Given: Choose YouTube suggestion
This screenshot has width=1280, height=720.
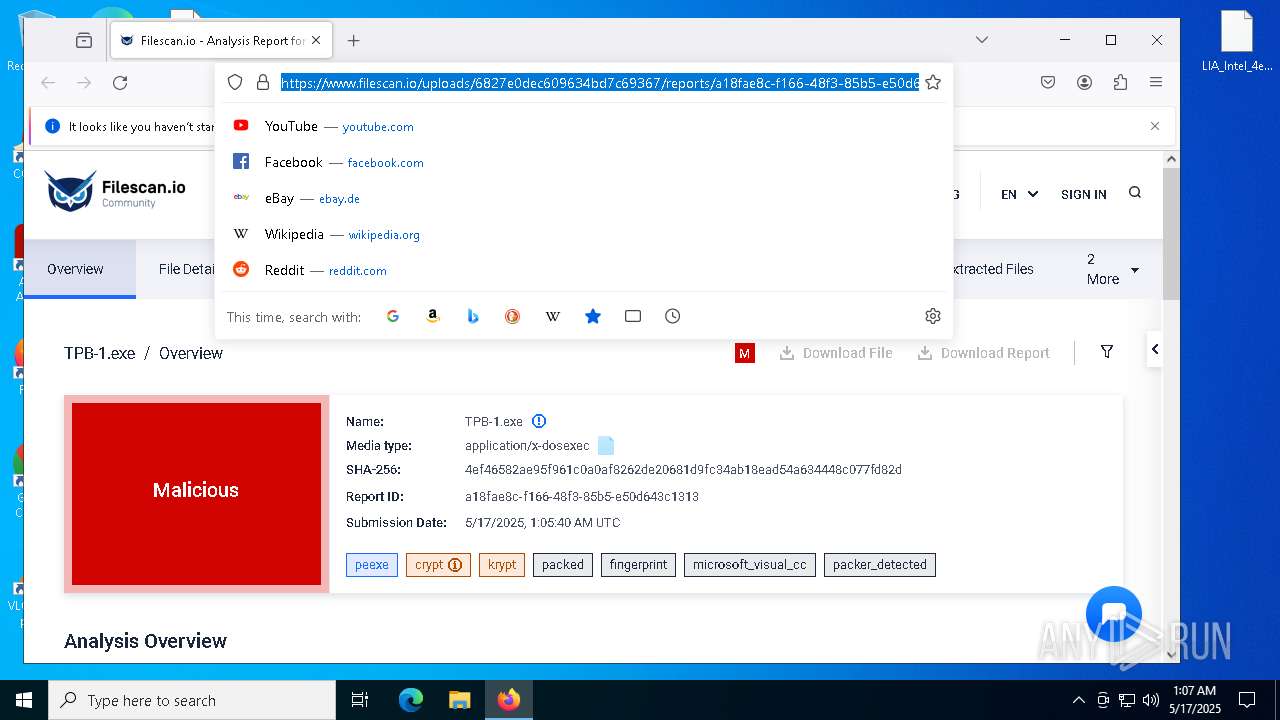Looking at the screenshot, I should [584, 126].
